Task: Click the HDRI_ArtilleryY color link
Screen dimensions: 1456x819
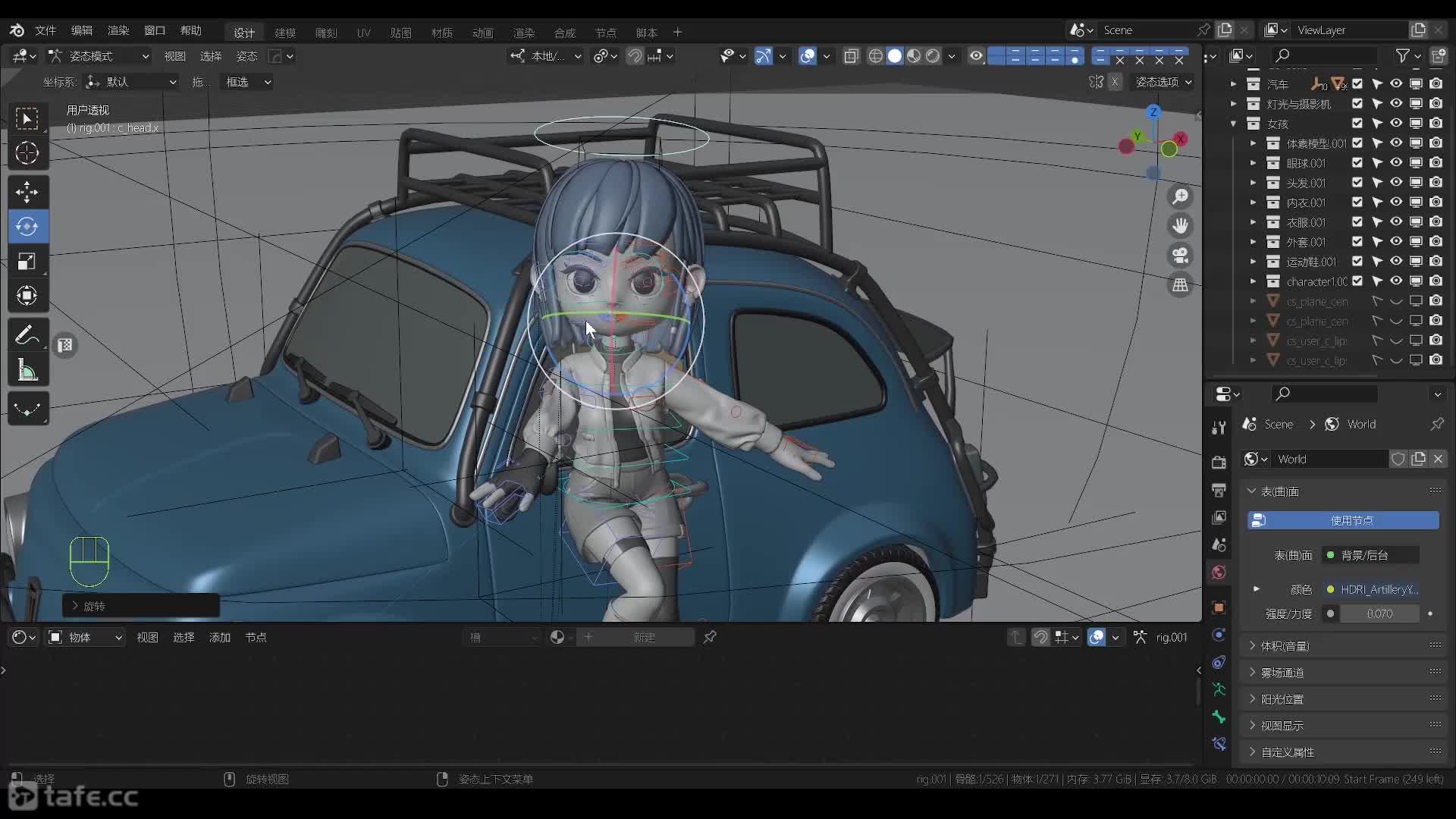Action: 1371,589
